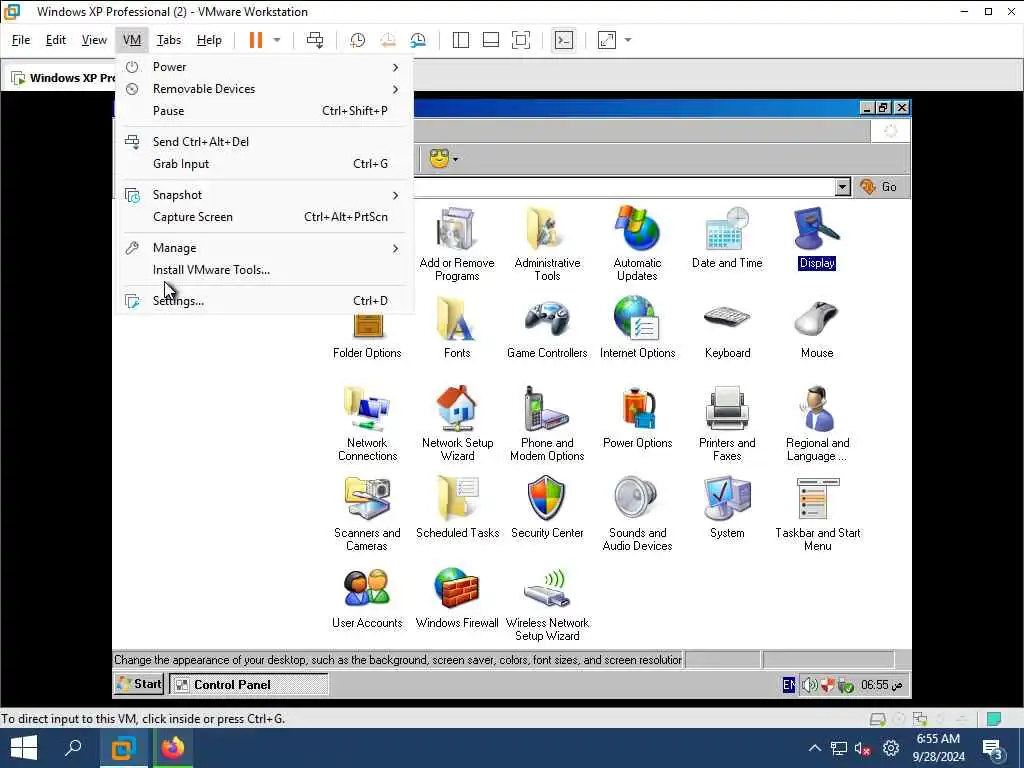Open Security Center icon
Viewport: 1024px width, 768px height.
coord(547,508)
